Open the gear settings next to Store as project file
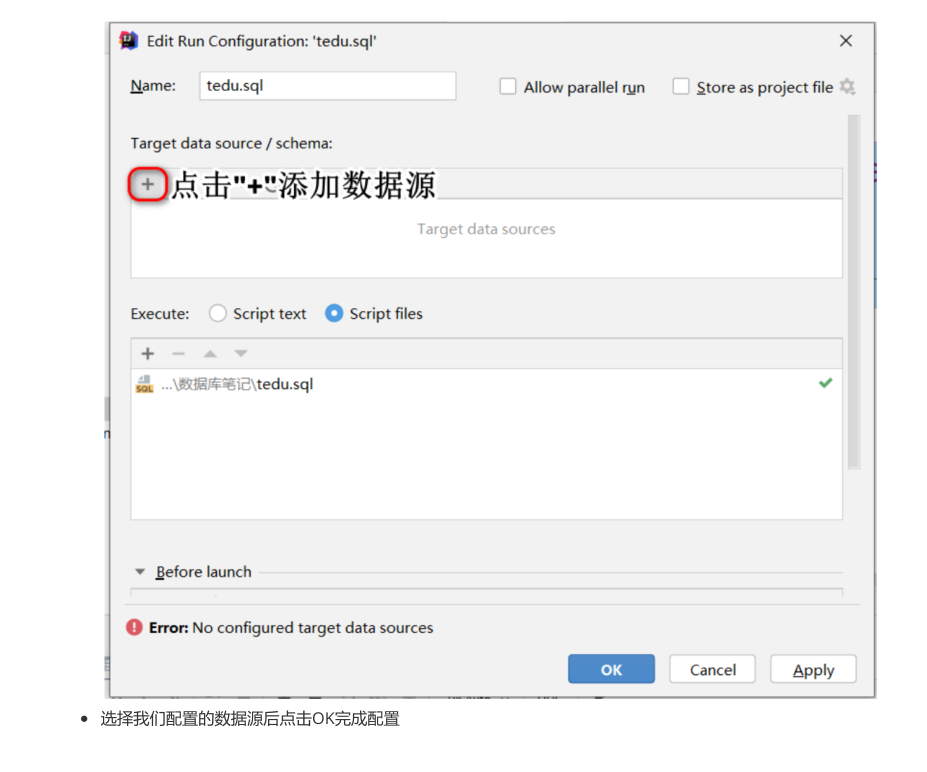The width and height of the screenshot is (927, 772). click(848, 87)
